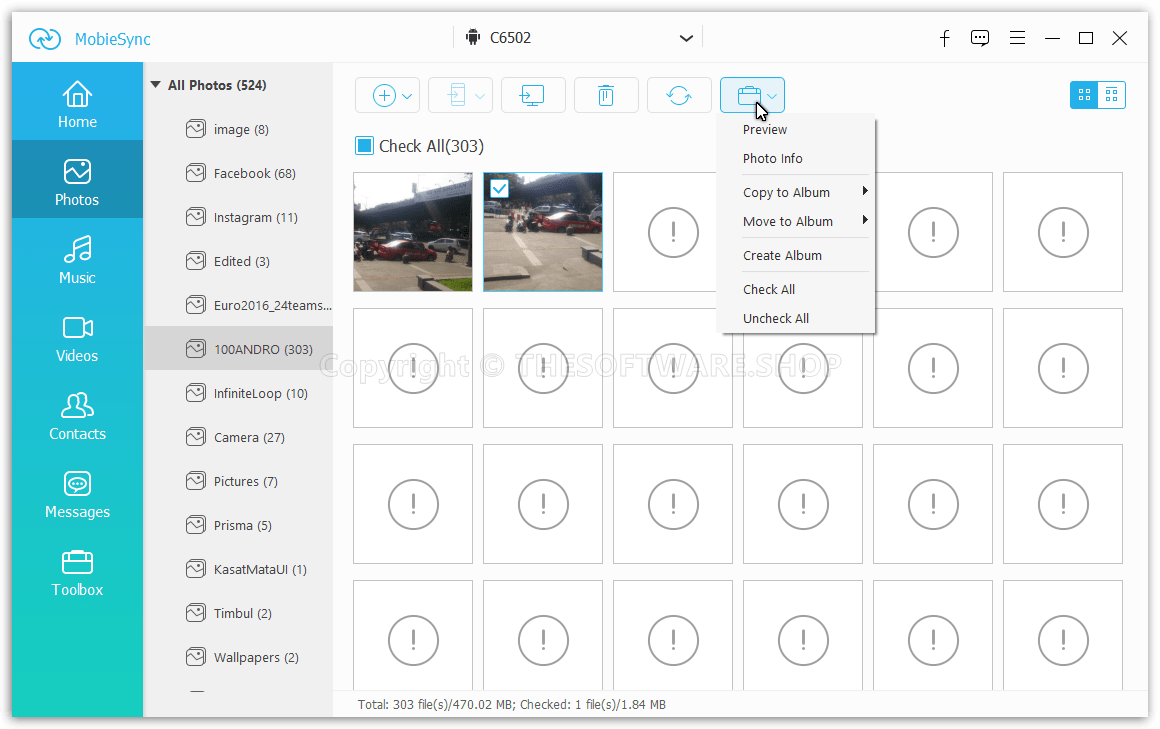Viewport: 1160px width, 729px height.
Task: Open the Instagram (11) album
Action: click(238, 218)
